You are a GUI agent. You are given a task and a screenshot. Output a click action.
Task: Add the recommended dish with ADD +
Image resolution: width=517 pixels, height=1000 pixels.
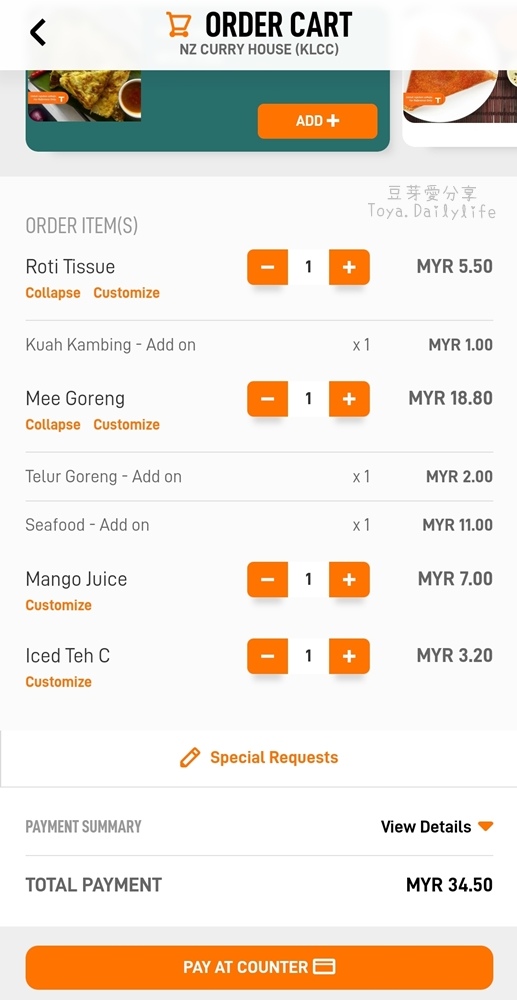coord(317,121)
